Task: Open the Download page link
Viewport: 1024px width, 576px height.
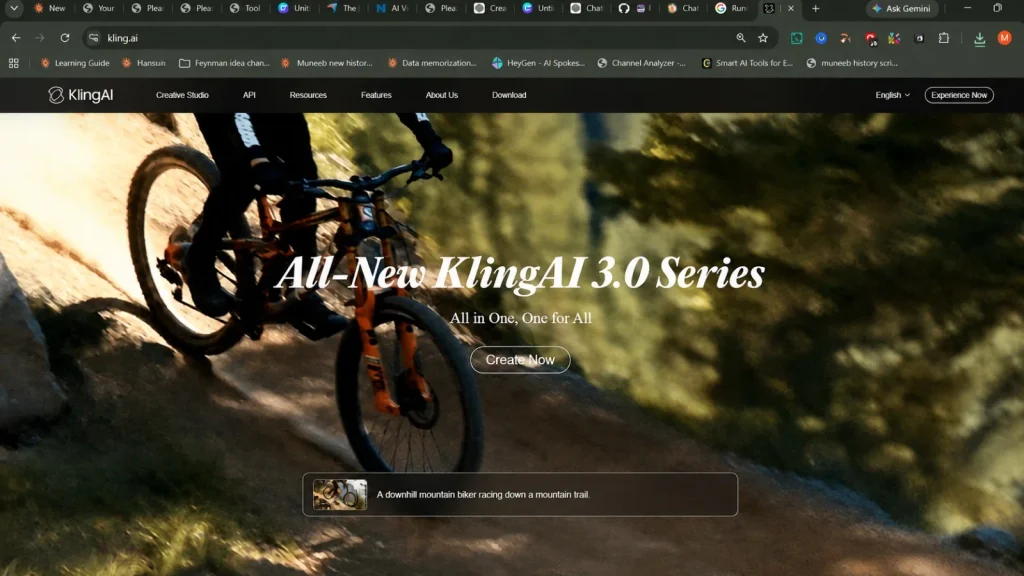Action: coord(509,95)
